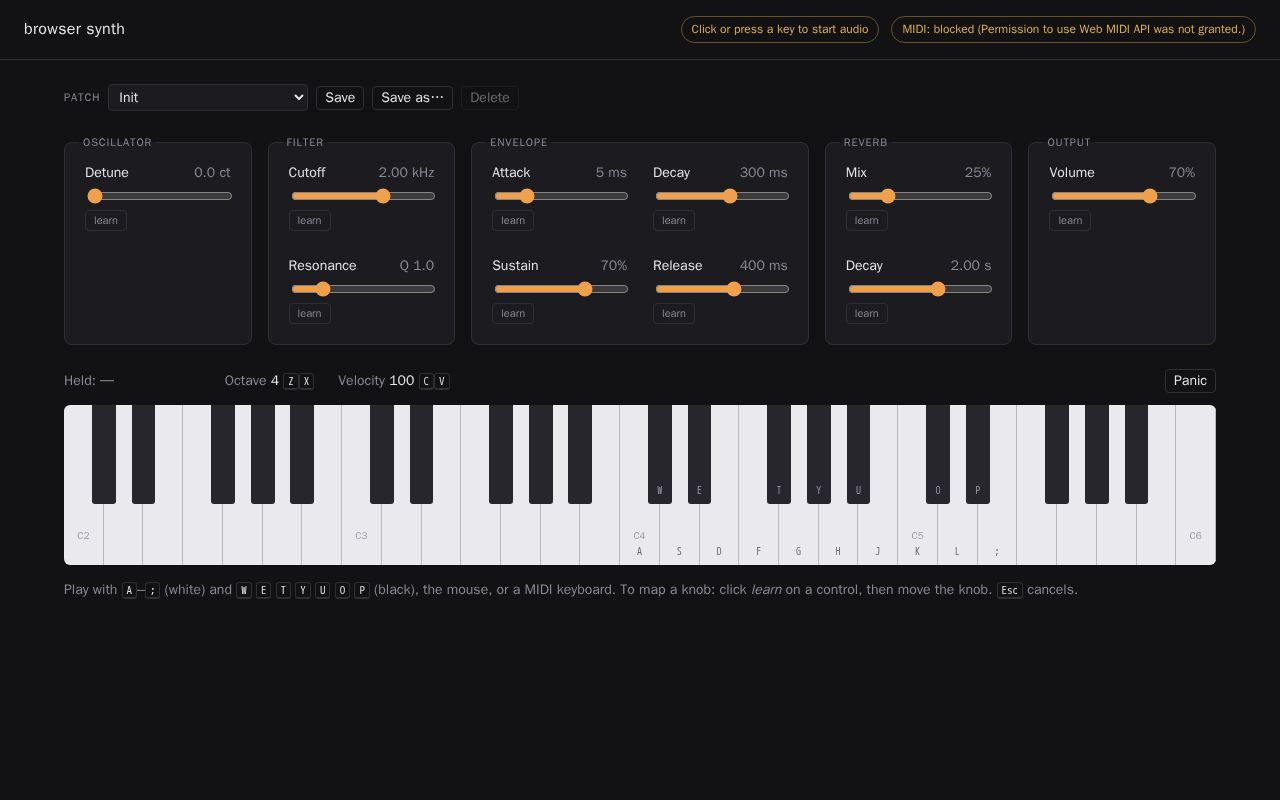The width and height of the screenshot is (1280, 800).
Task: Play the C2 white piano key
Action: [83, 535]
